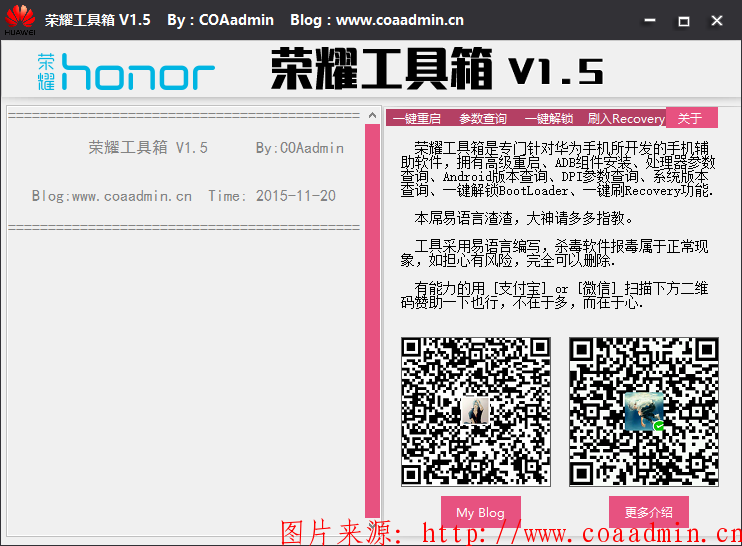742x546 pixels.
Task: Open the 一键重启 tab
Action: point(416,118)
